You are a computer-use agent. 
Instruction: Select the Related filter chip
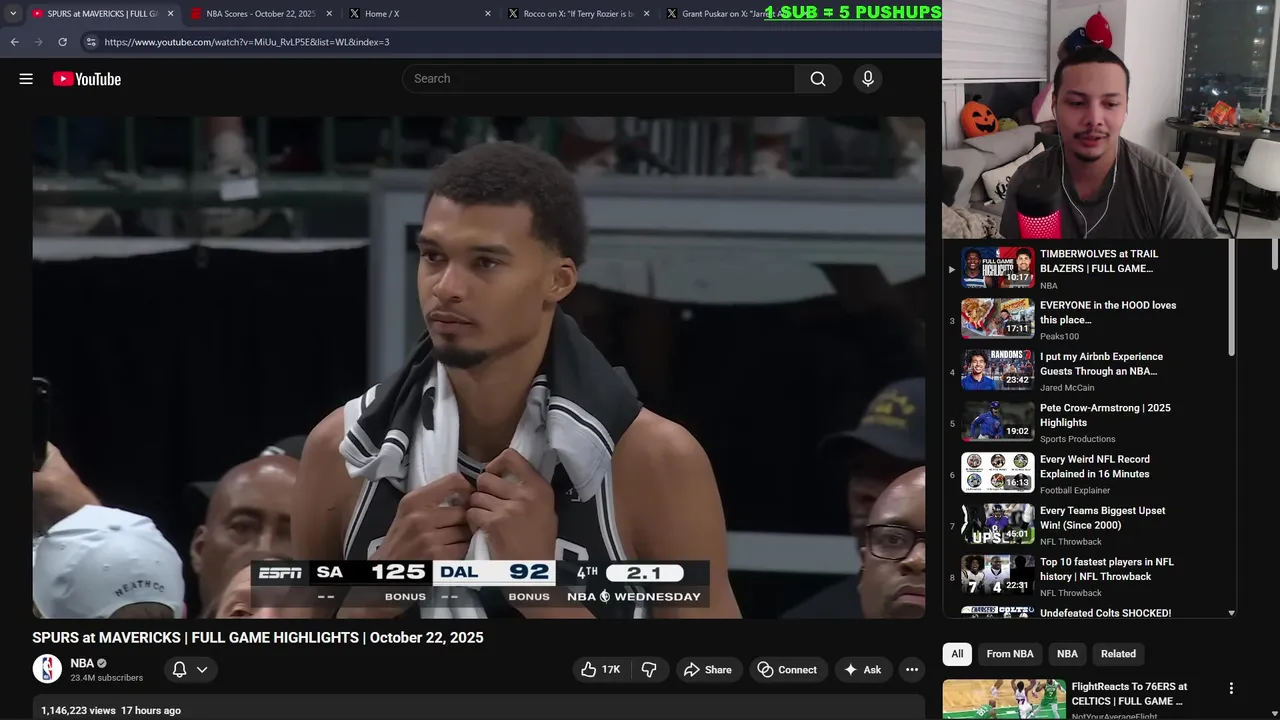[x=1118, y=654]
